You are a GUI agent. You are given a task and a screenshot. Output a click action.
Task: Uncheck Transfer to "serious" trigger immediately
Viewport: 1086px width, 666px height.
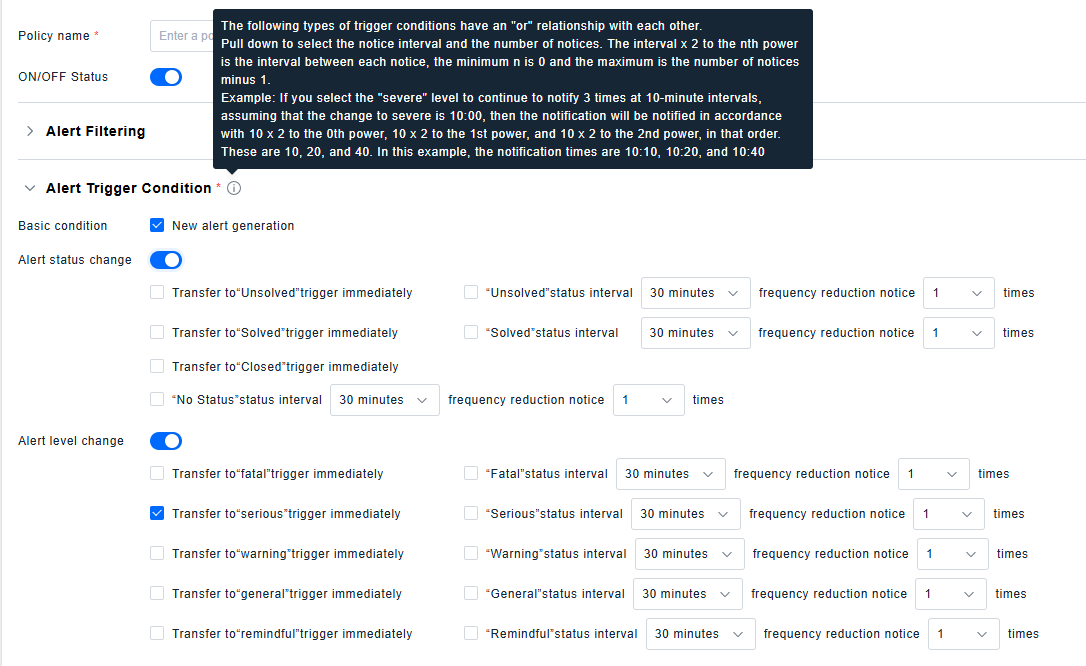157,514
